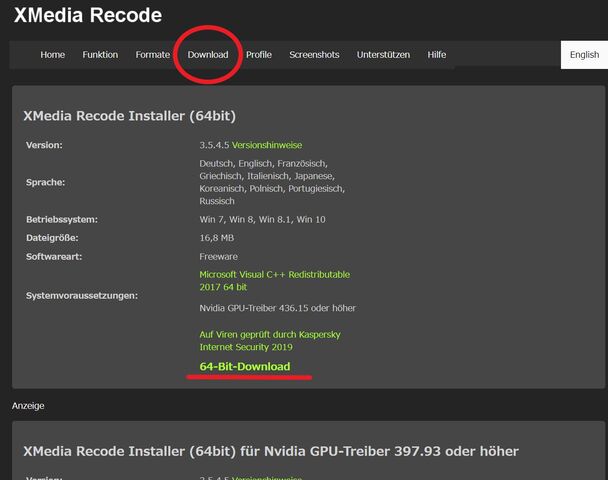Open the Profile page
Image resolution: width=608 pixels, height=480 pixels.
coord(259,55)
